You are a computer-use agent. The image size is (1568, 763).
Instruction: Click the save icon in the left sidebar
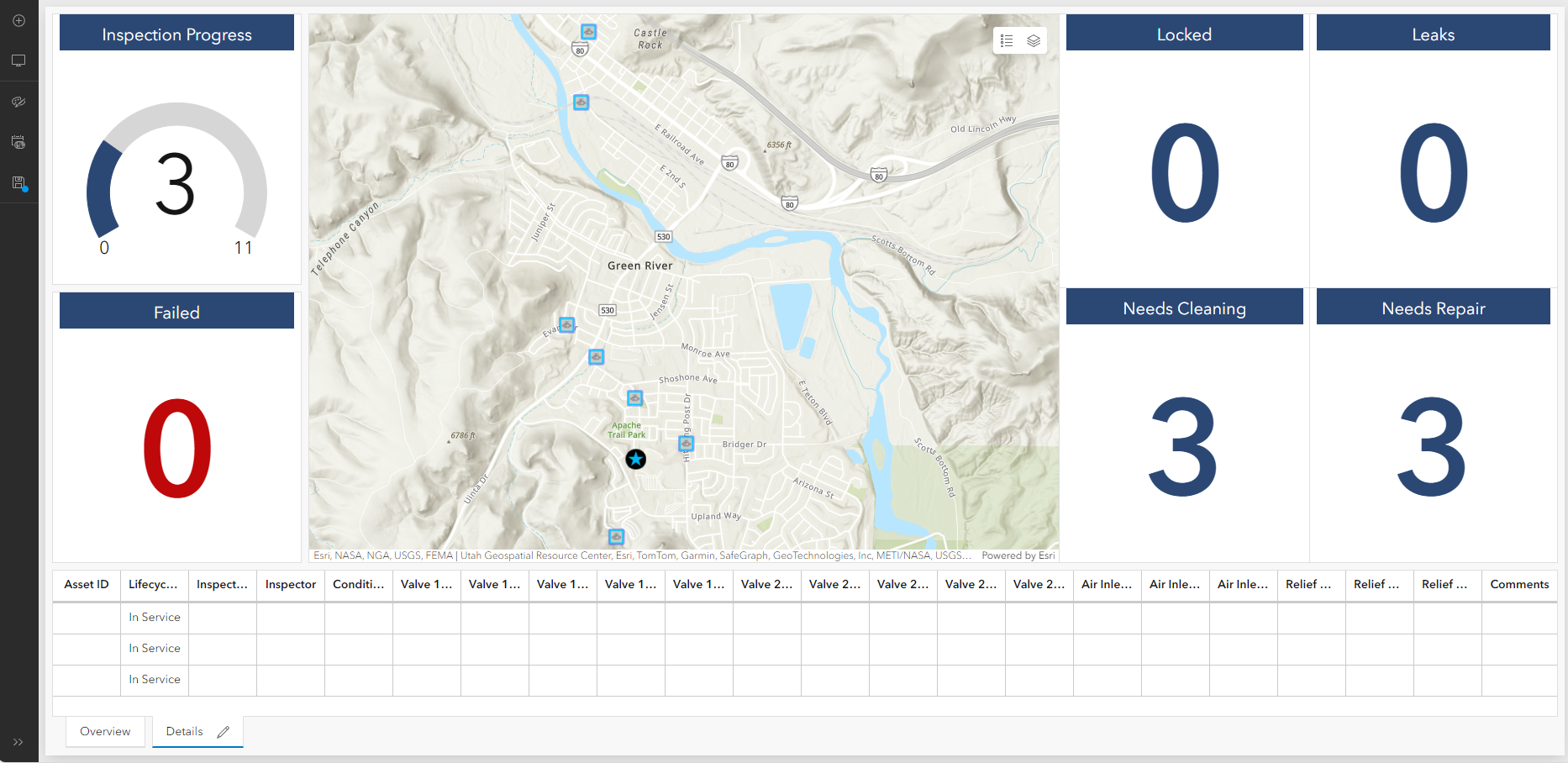tap(18, 184)
